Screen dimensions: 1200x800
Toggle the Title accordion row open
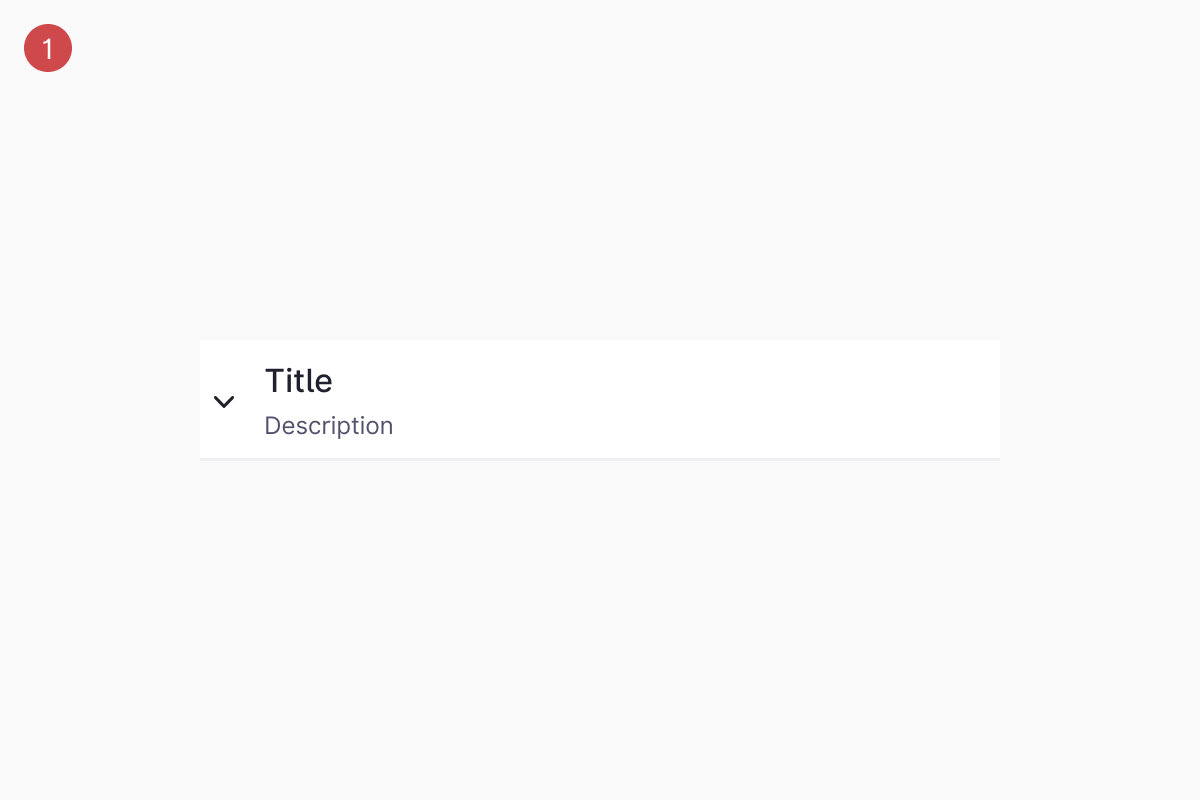click(600, 400)
